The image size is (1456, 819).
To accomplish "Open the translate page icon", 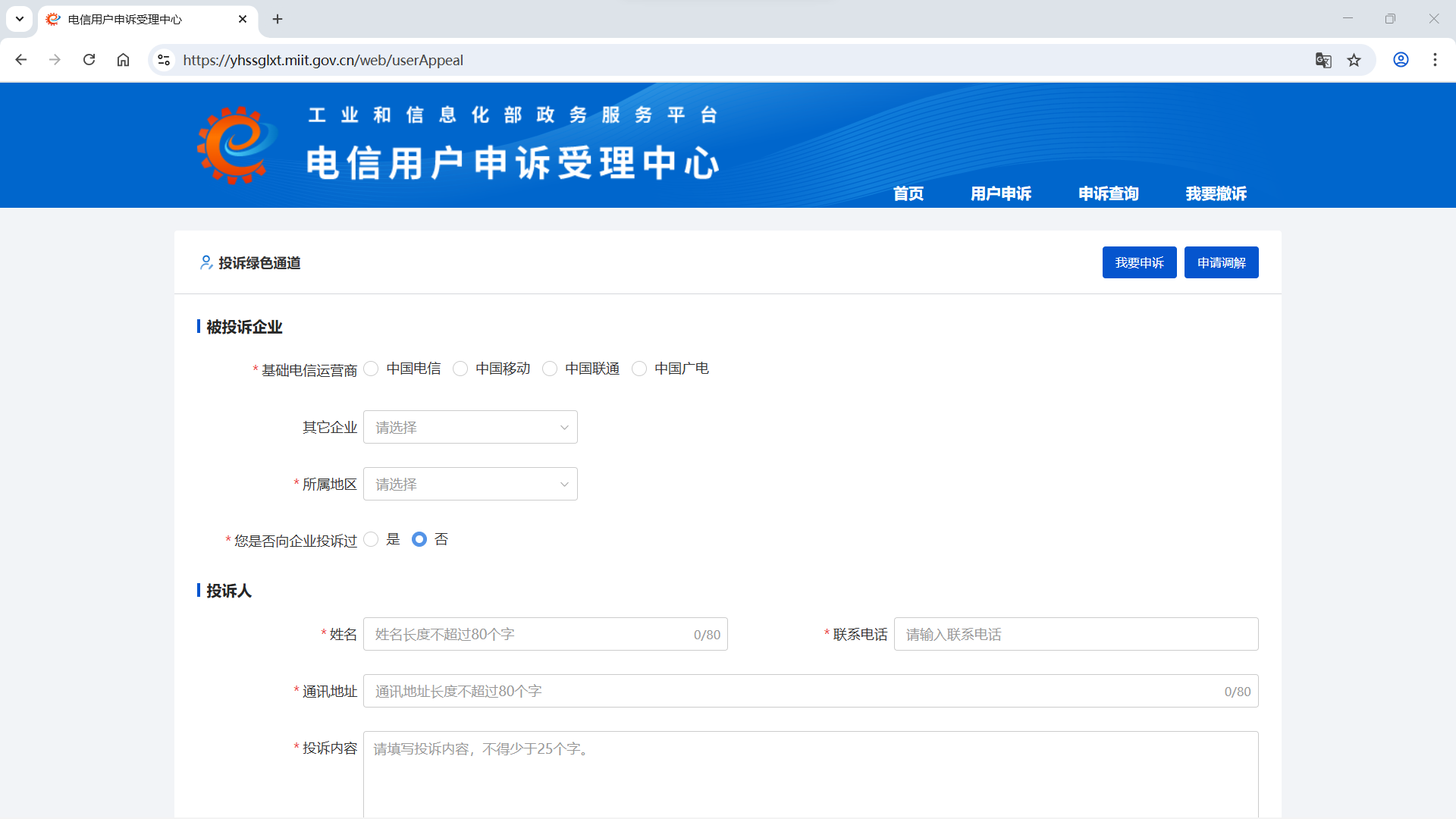I will [1323, 60].
